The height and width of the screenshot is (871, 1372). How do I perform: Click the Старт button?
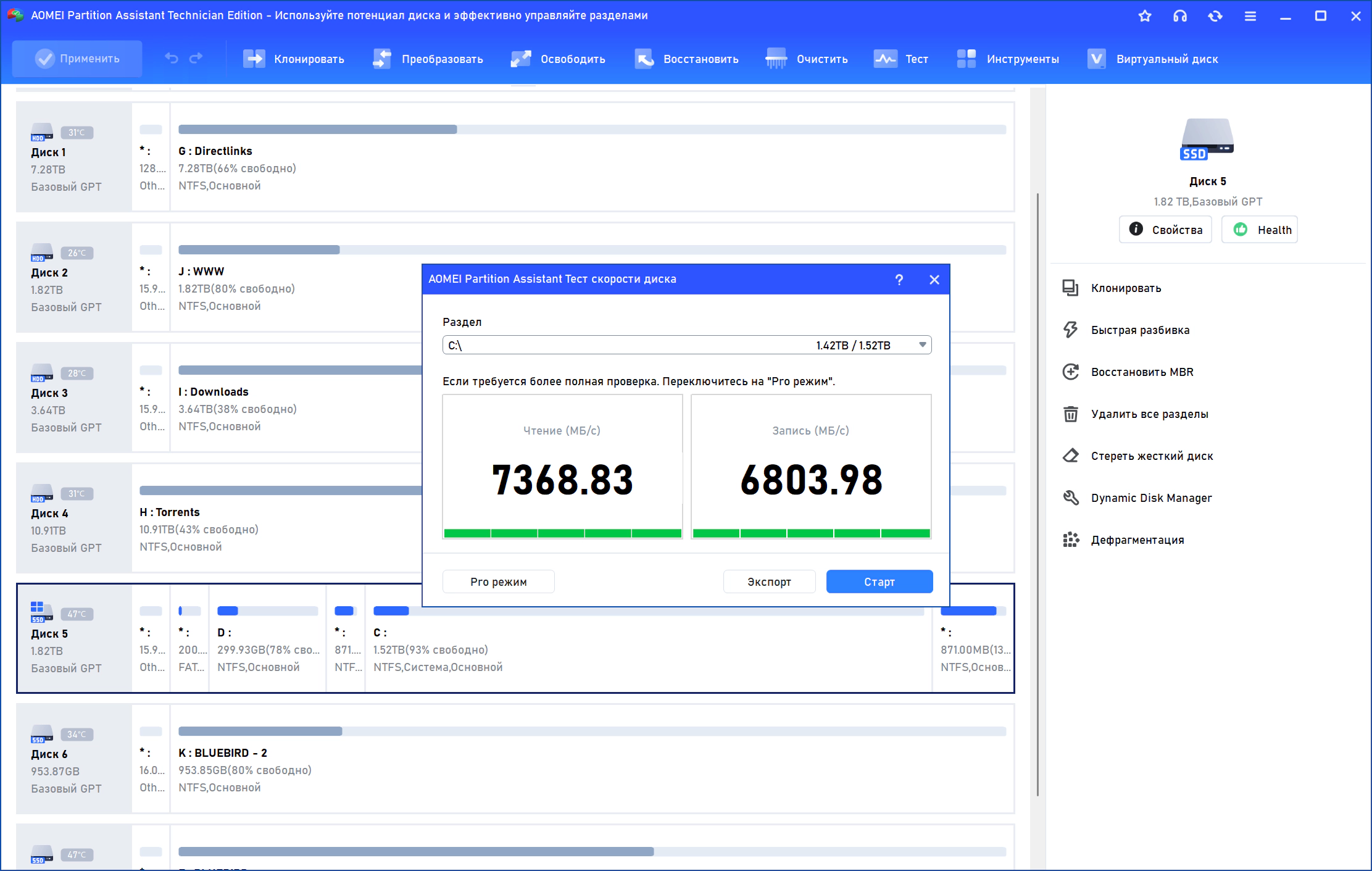[x=879, y=581]
